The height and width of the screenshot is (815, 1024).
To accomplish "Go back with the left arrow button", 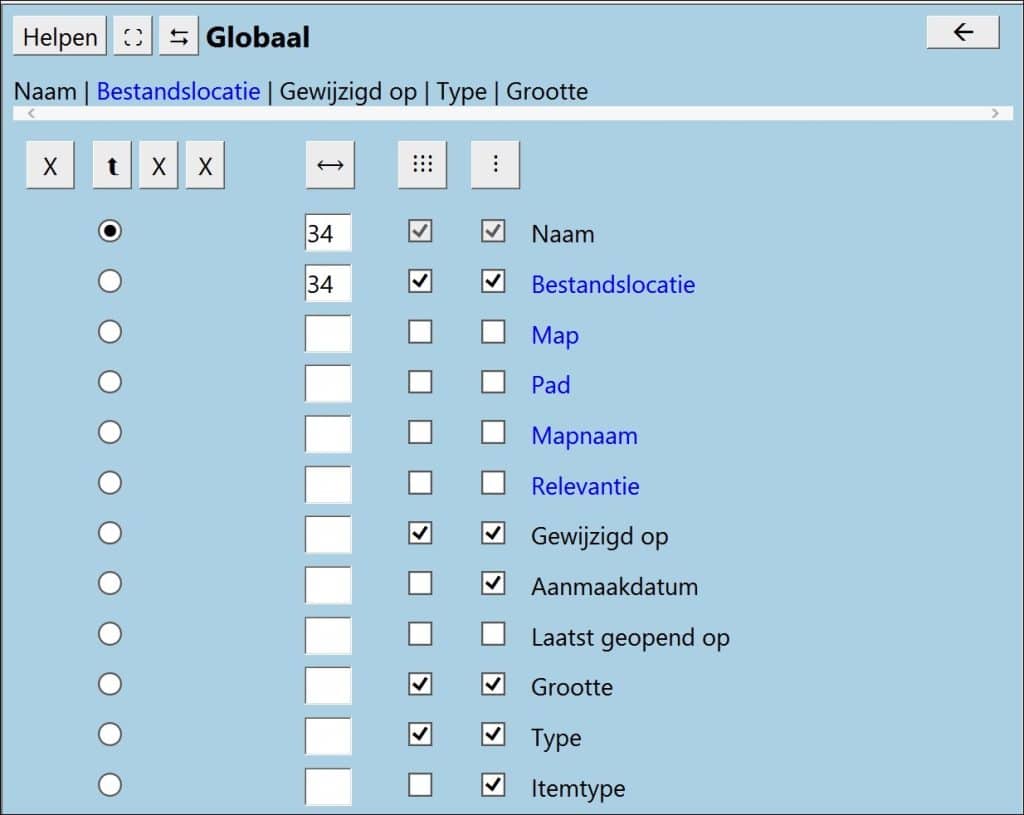I will click(x=963, y=32).
